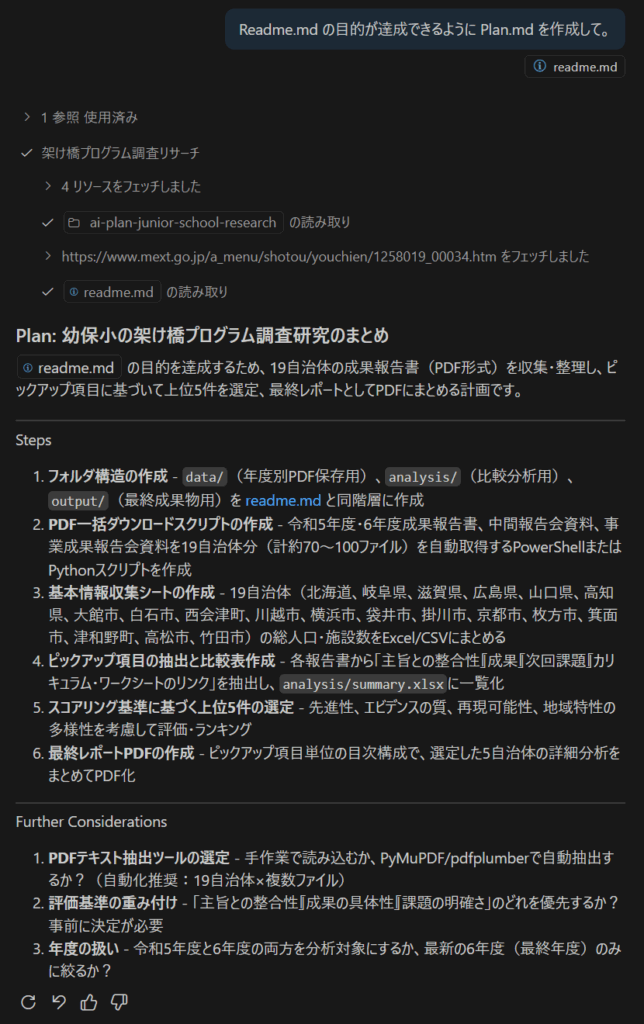The image size is (644, 1024).
Task: Click the thumbs up icon
Action: click(x=89, y=1002)
